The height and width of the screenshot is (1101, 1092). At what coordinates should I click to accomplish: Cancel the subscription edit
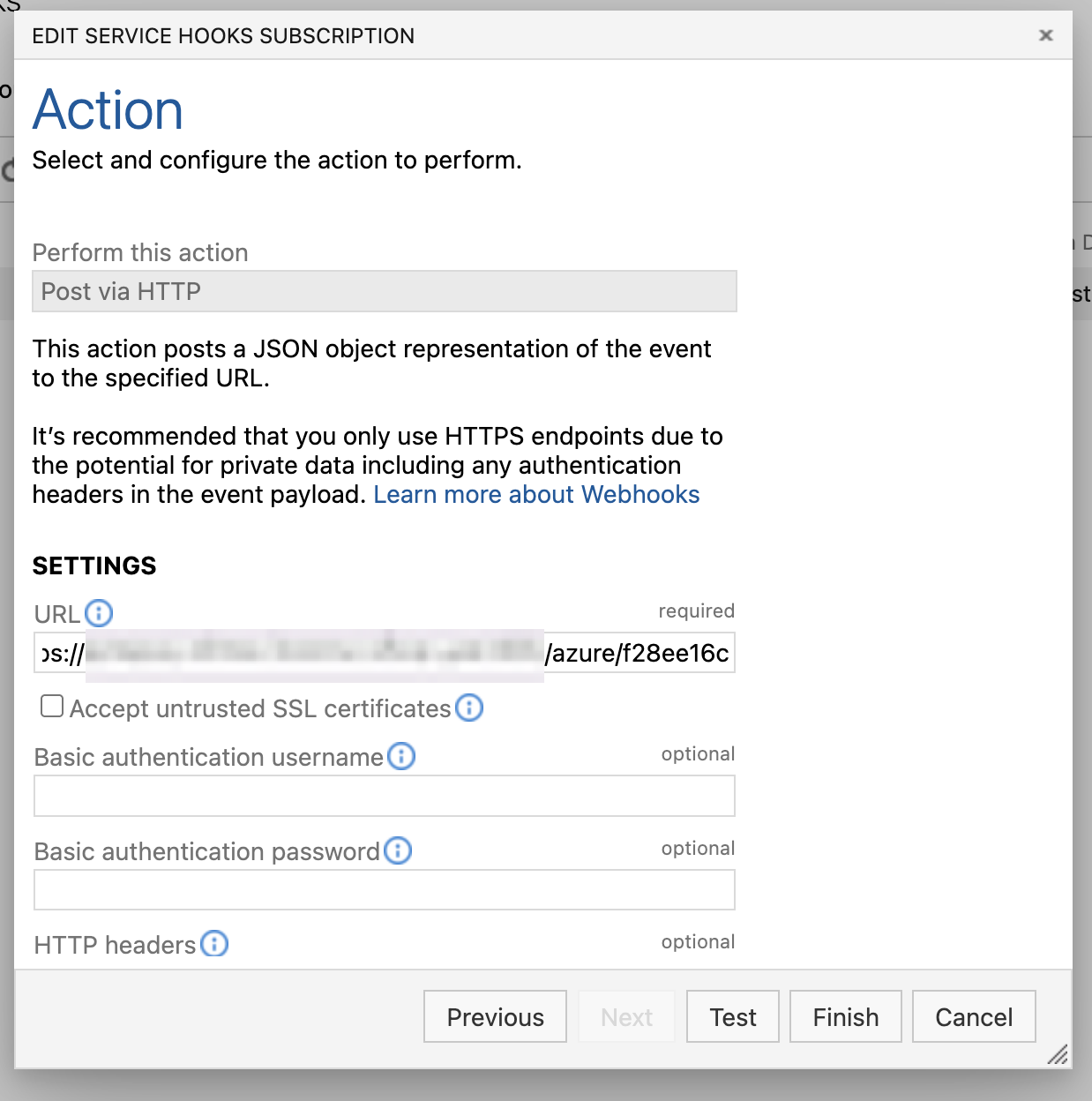click(x=973, y=1017)
